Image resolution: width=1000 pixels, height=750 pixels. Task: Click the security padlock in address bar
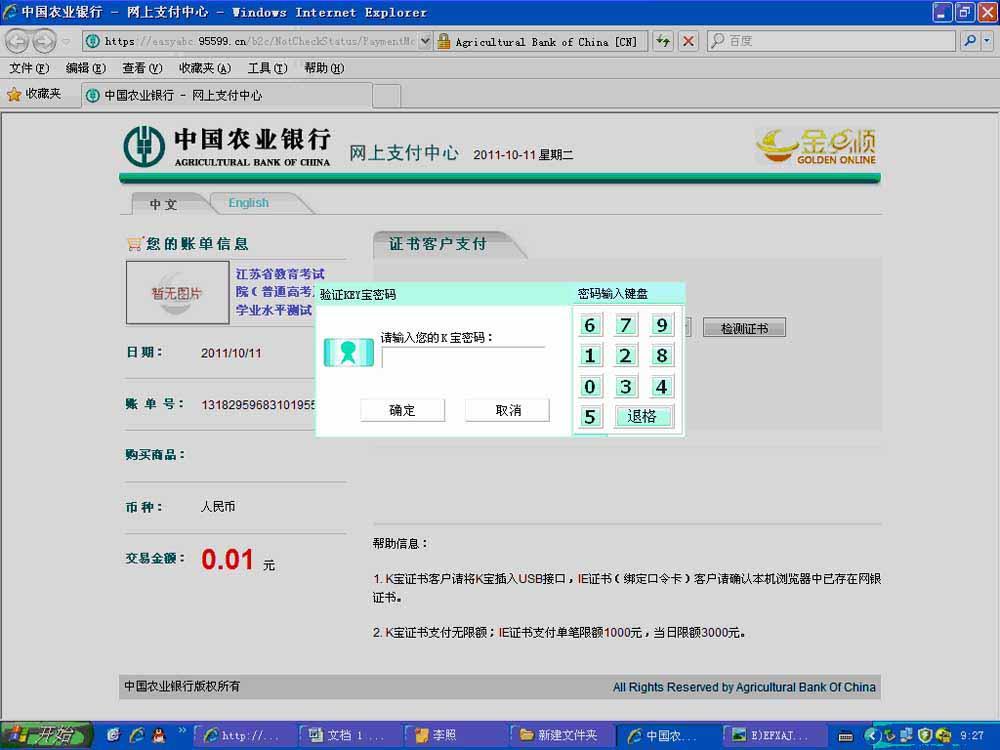pyautogui.click(x=443, y=41)
